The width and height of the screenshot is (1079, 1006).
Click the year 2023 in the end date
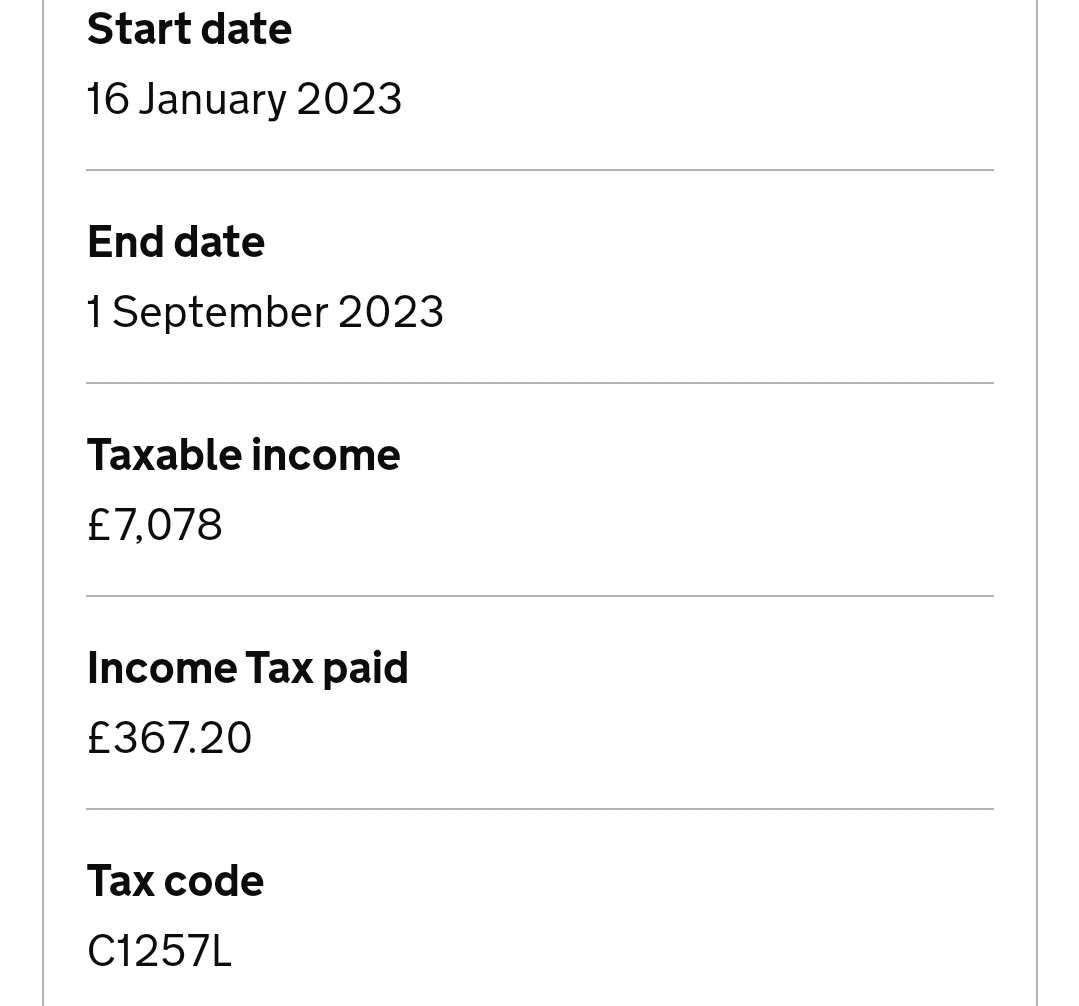point(391,313)
